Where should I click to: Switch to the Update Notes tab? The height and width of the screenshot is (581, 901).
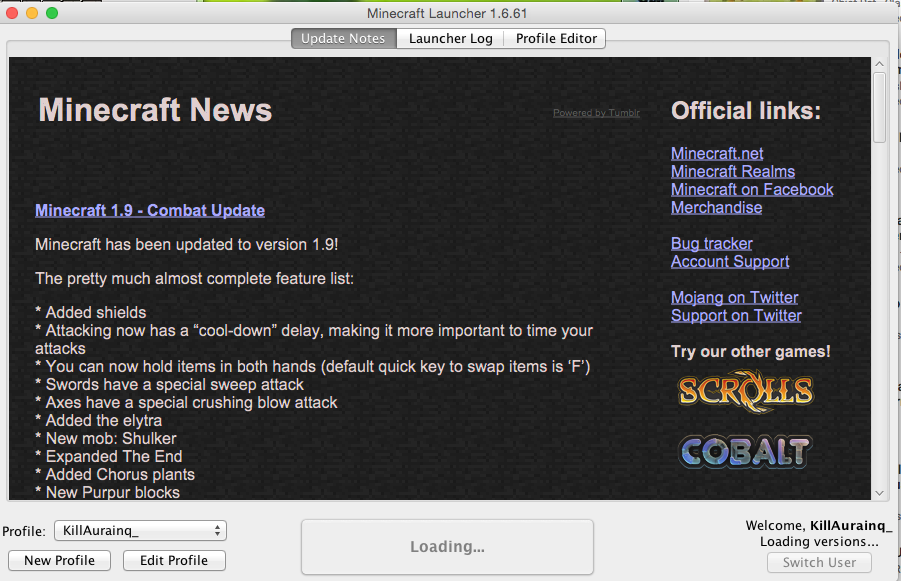(x=343, y=39)
